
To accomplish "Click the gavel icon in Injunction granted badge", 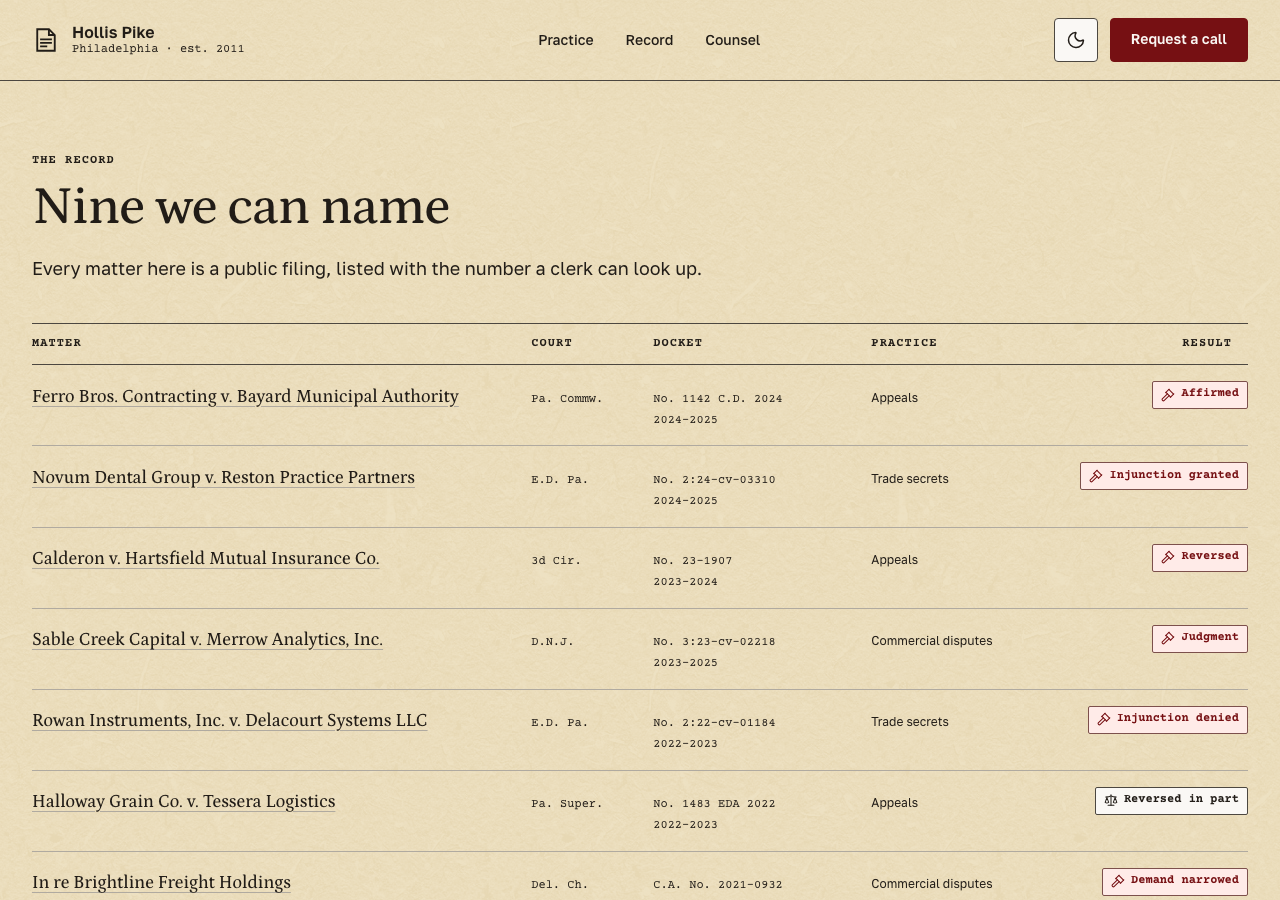I will [x=1096, y=476].
